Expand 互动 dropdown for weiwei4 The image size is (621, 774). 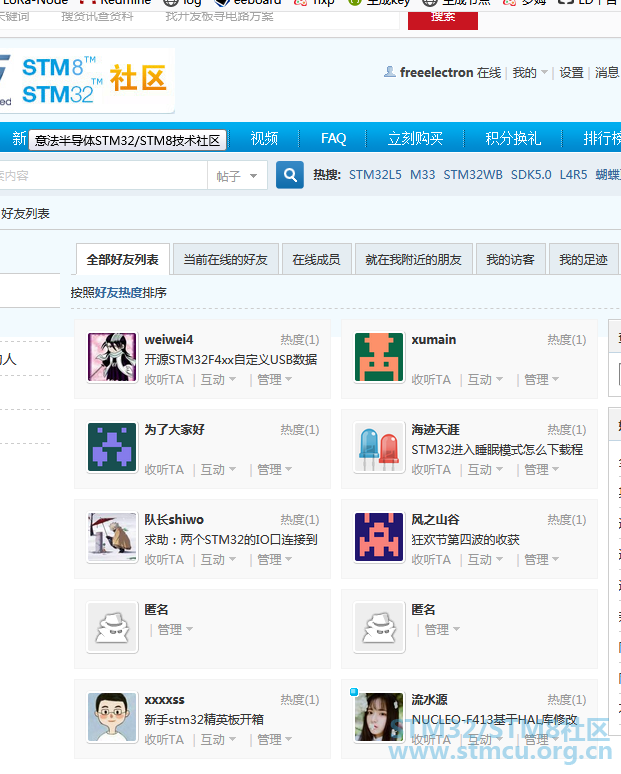pos(218,380)
